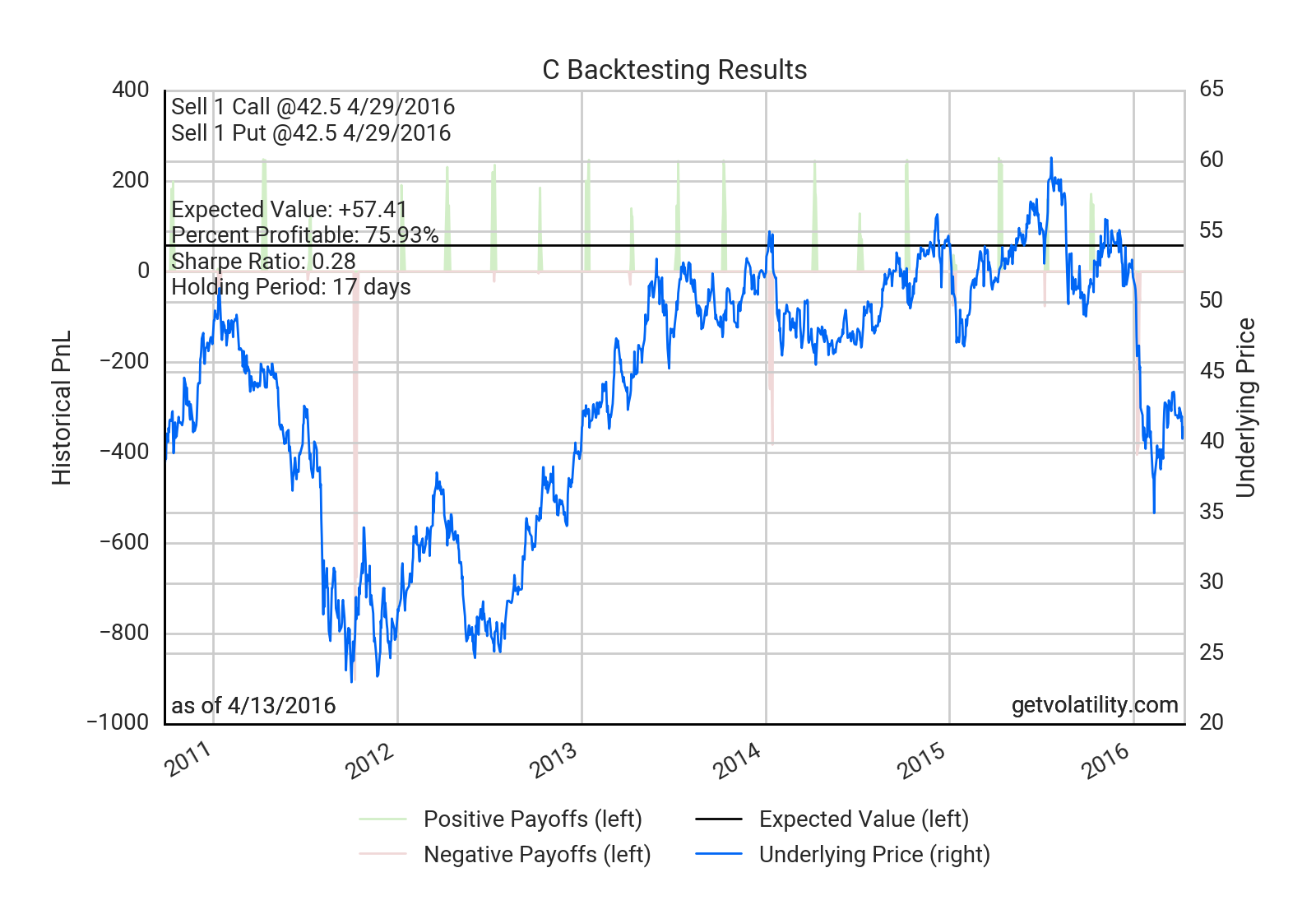This screenshot has height=905, width=1316.
Task: Click the 50 tick on the price axis
Action: tap(1212, 300)
